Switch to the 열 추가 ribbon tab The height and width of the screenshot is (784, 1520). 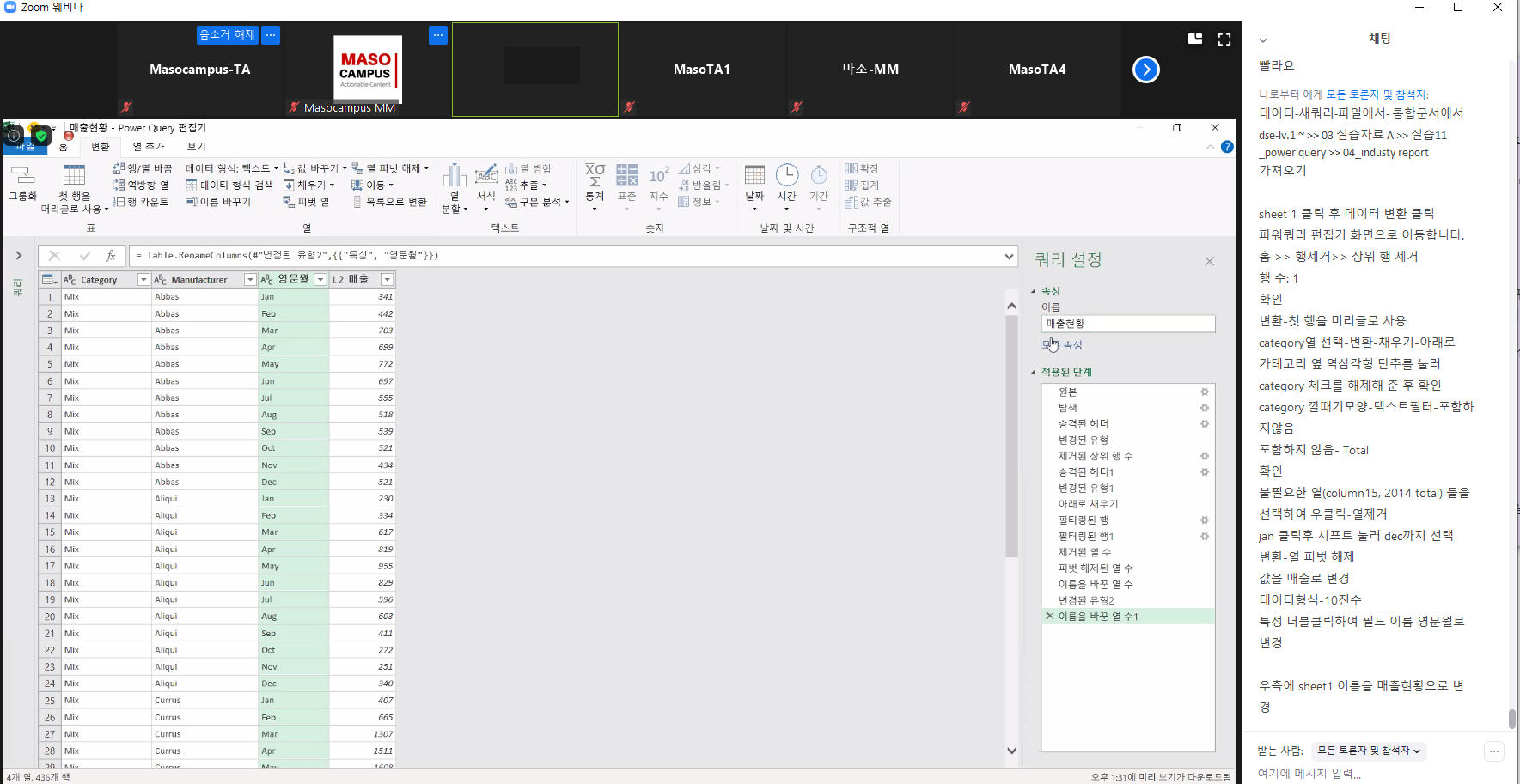[149, 147]
